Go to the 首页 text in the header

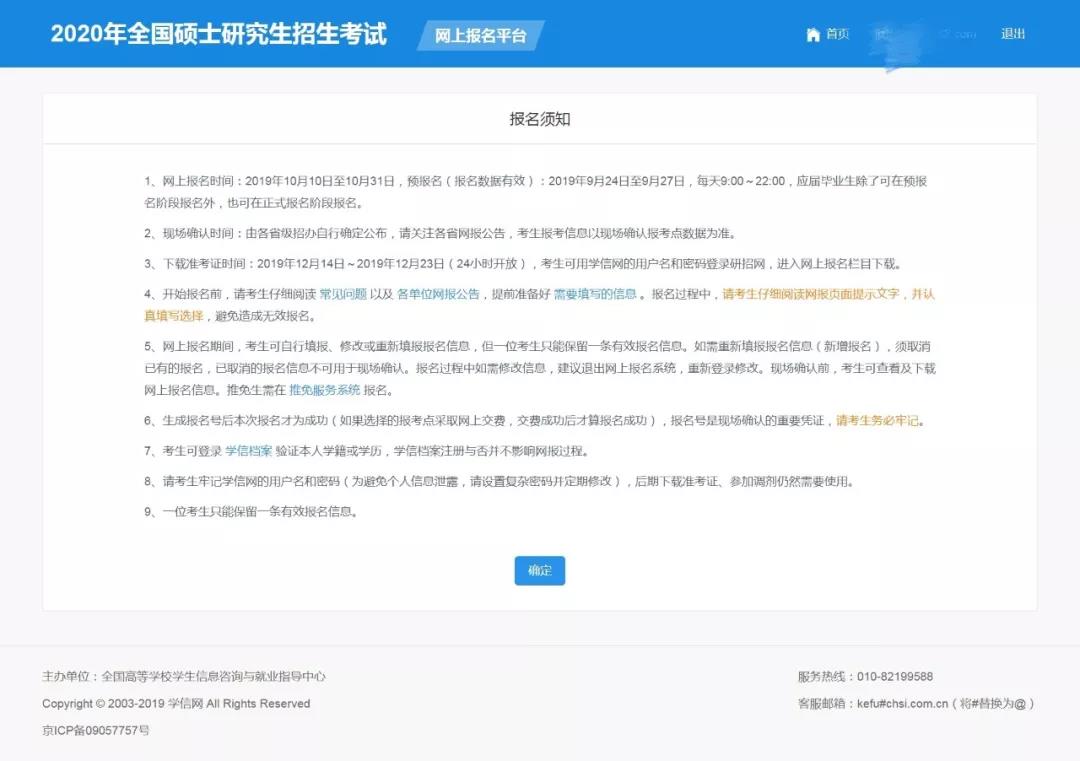pyautogui.click(x=837, y=34)
